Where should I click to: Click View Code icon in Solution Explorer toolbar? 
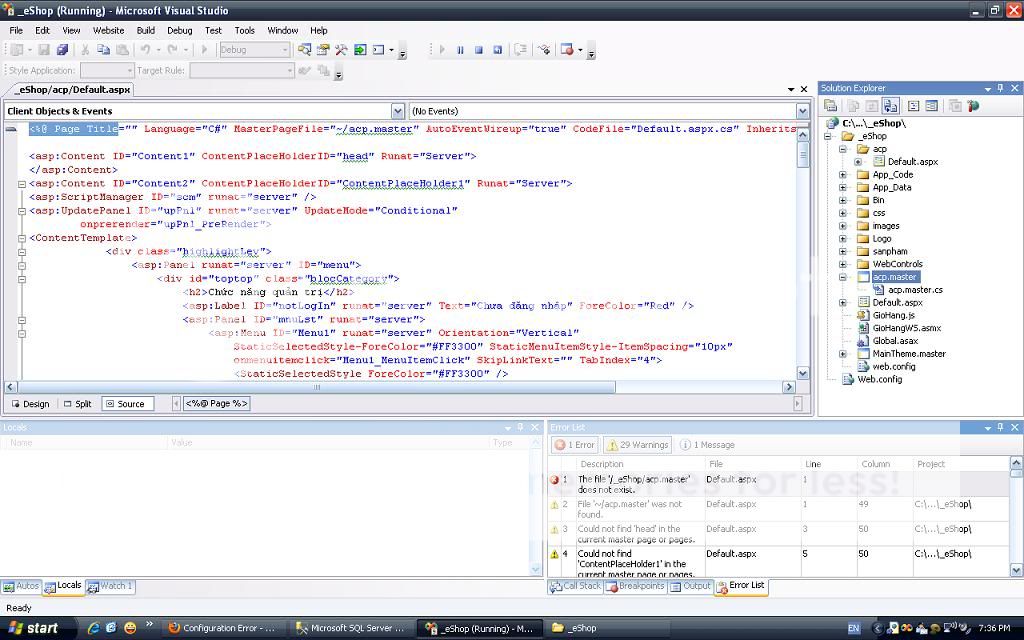(x=914, y=105)
